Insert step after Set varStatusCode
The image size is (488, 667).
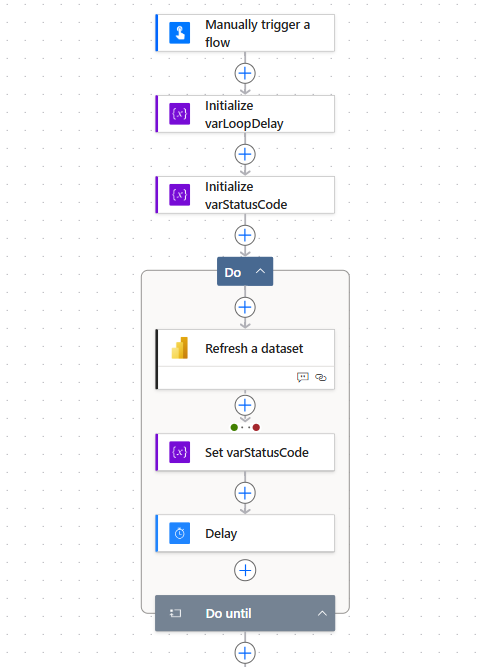(x=245, y=493)
